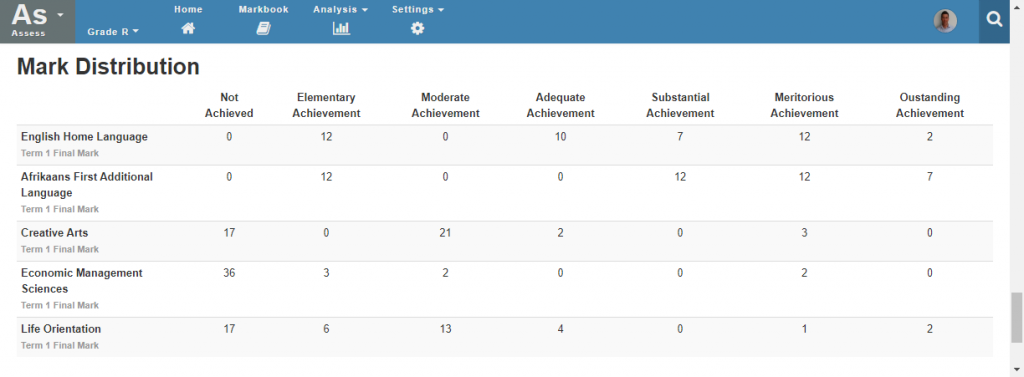Open the Settings gear icon
Image resolution: width=1024 pixels, height=377 pixels.
417,28
